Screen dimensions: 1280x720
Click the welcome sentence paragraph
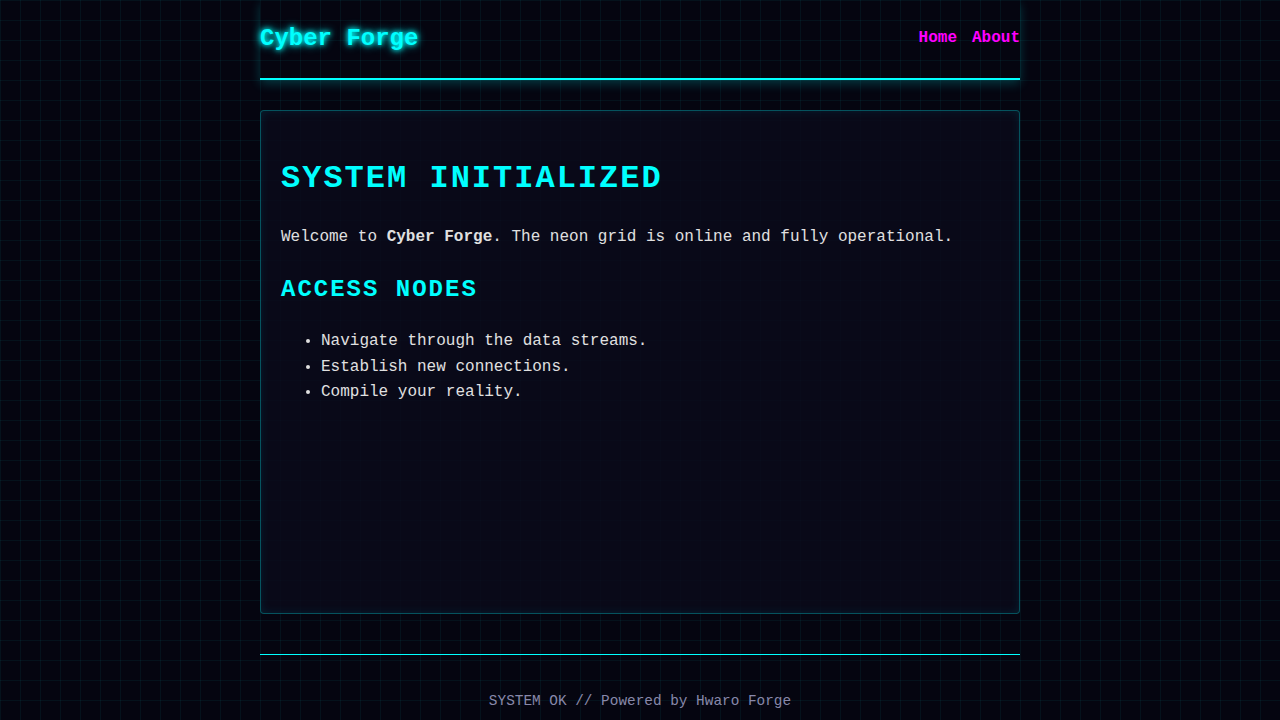point(617,236)
